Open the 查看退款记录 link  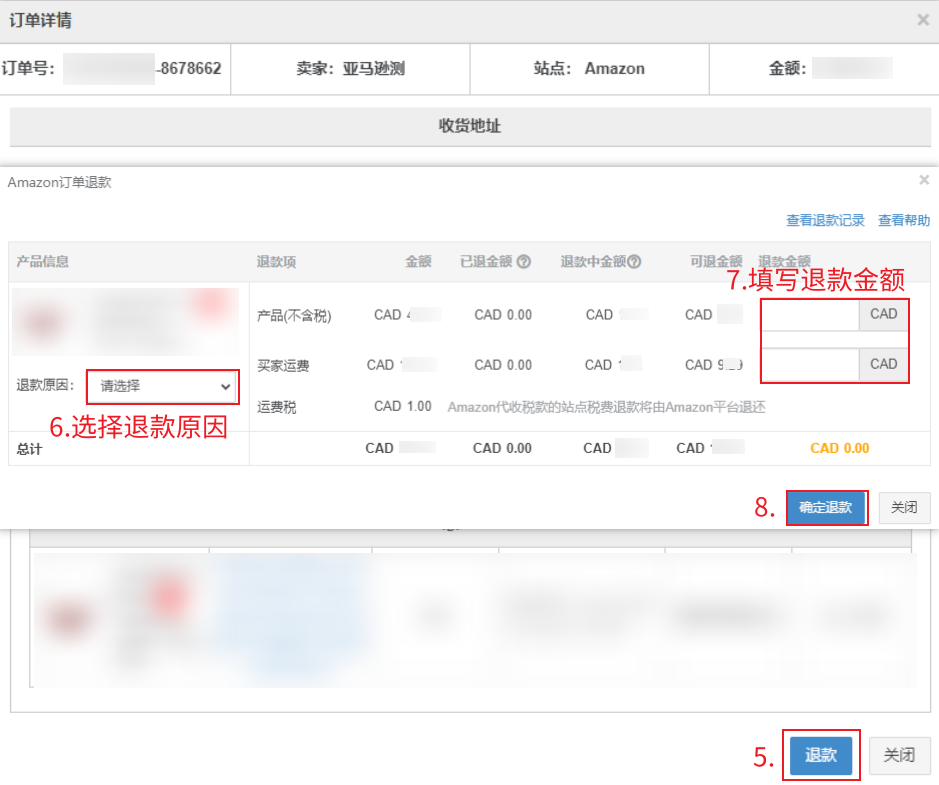825,220
